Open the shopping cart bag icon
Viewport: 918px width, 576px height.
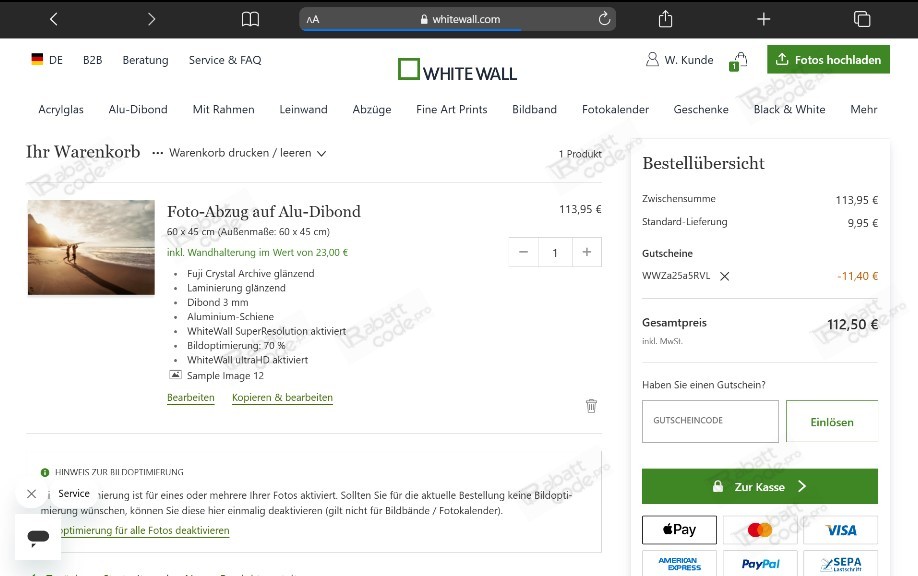pos(739,61)
